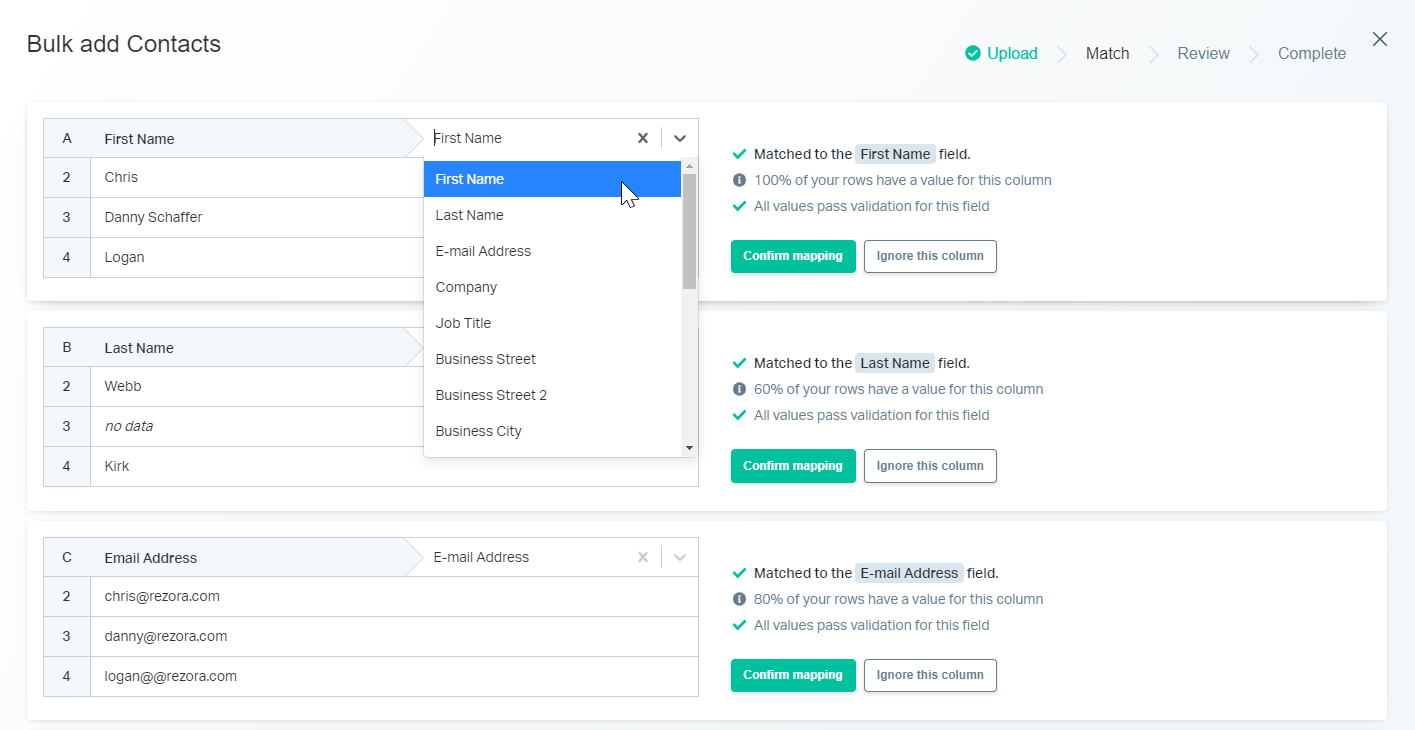Click the E-mail Address mapping field
This screenshot has height=730, width=1415.
click(x=530, y=557)
